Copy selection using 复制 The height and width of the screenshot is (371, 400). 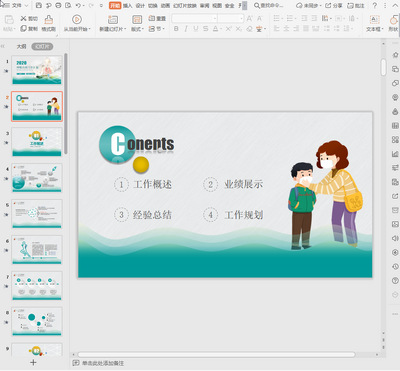pyautogui.click(x=29, y=29)
